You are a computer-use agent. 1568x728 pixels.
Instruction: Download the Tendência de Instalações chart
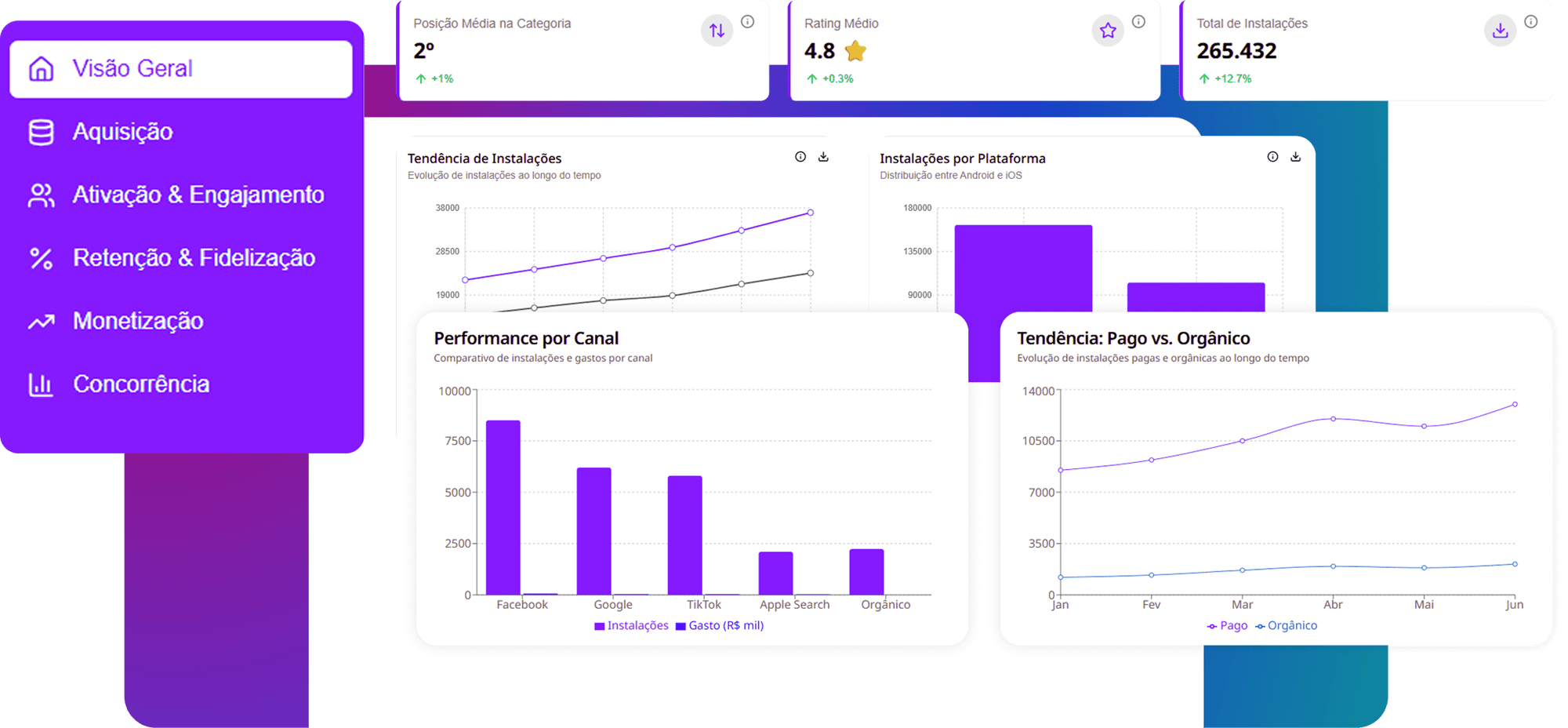point(823,157)
